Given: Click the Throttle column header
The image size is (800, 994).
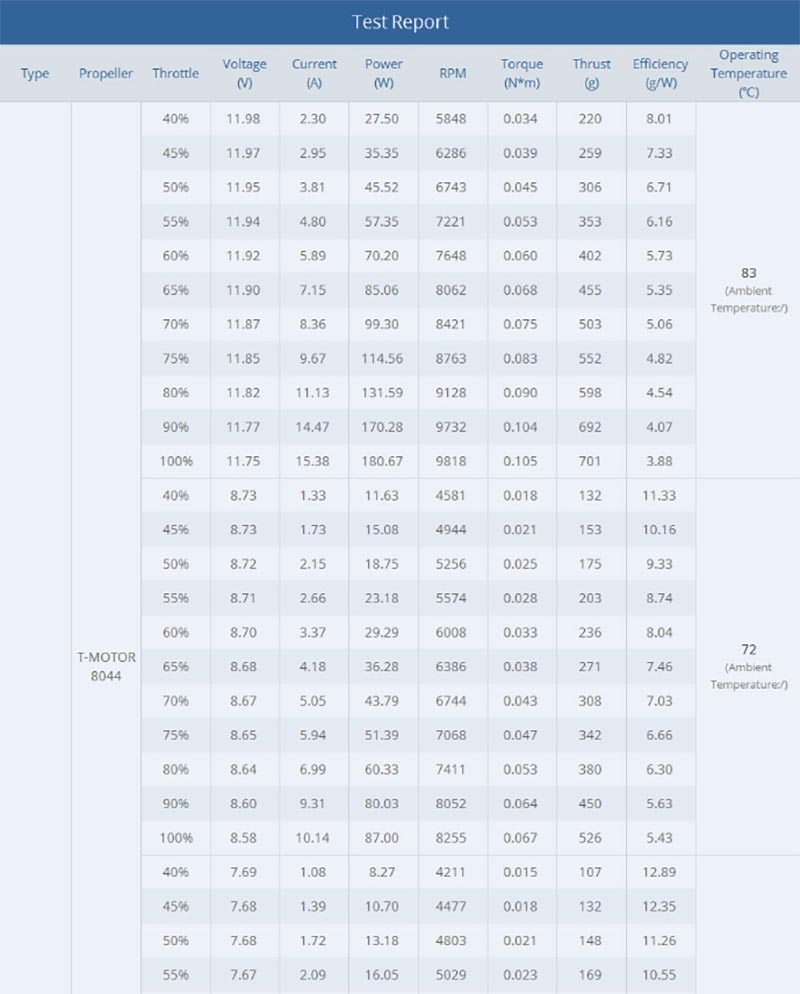Looking at the screenshot, I should (176, 73).
